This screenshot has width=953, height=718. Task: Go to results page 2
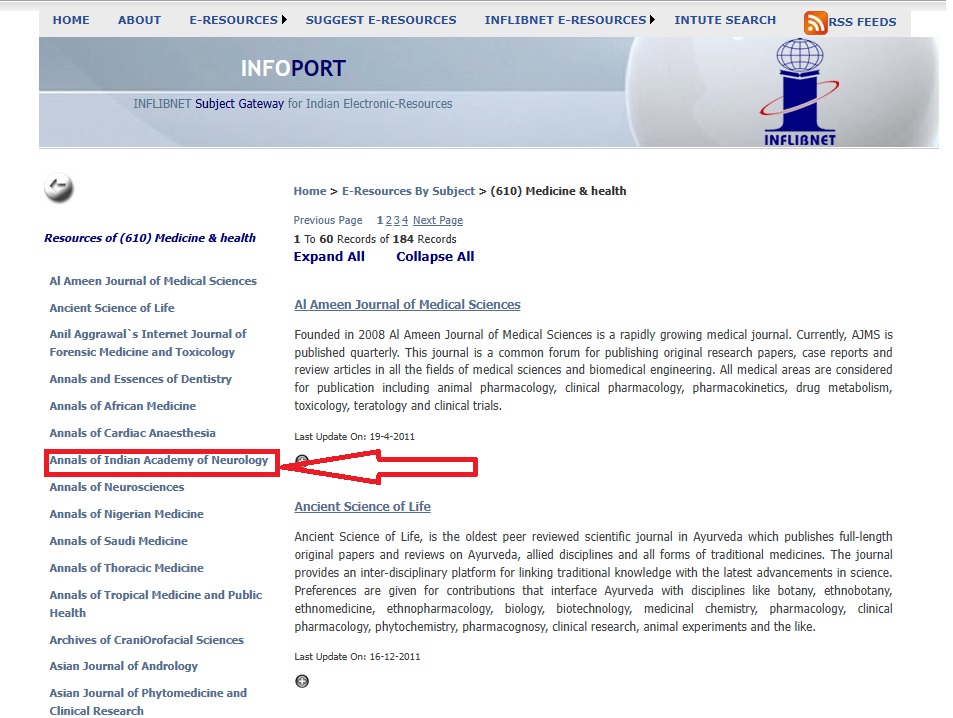(388, 220)
